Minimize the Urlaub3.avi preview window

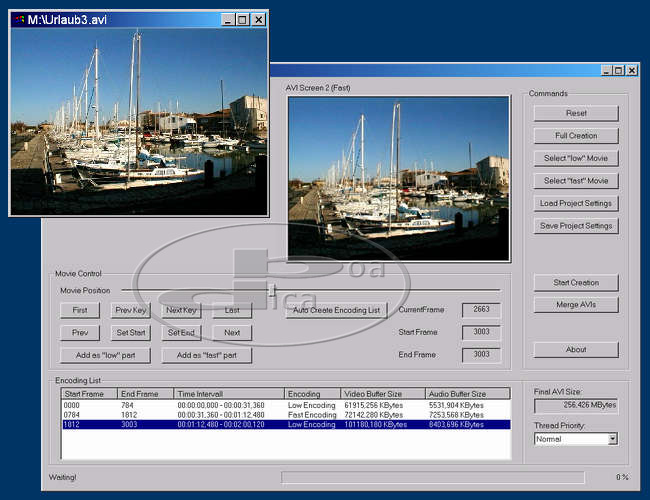pyautogui.click(x=227, y=19)
